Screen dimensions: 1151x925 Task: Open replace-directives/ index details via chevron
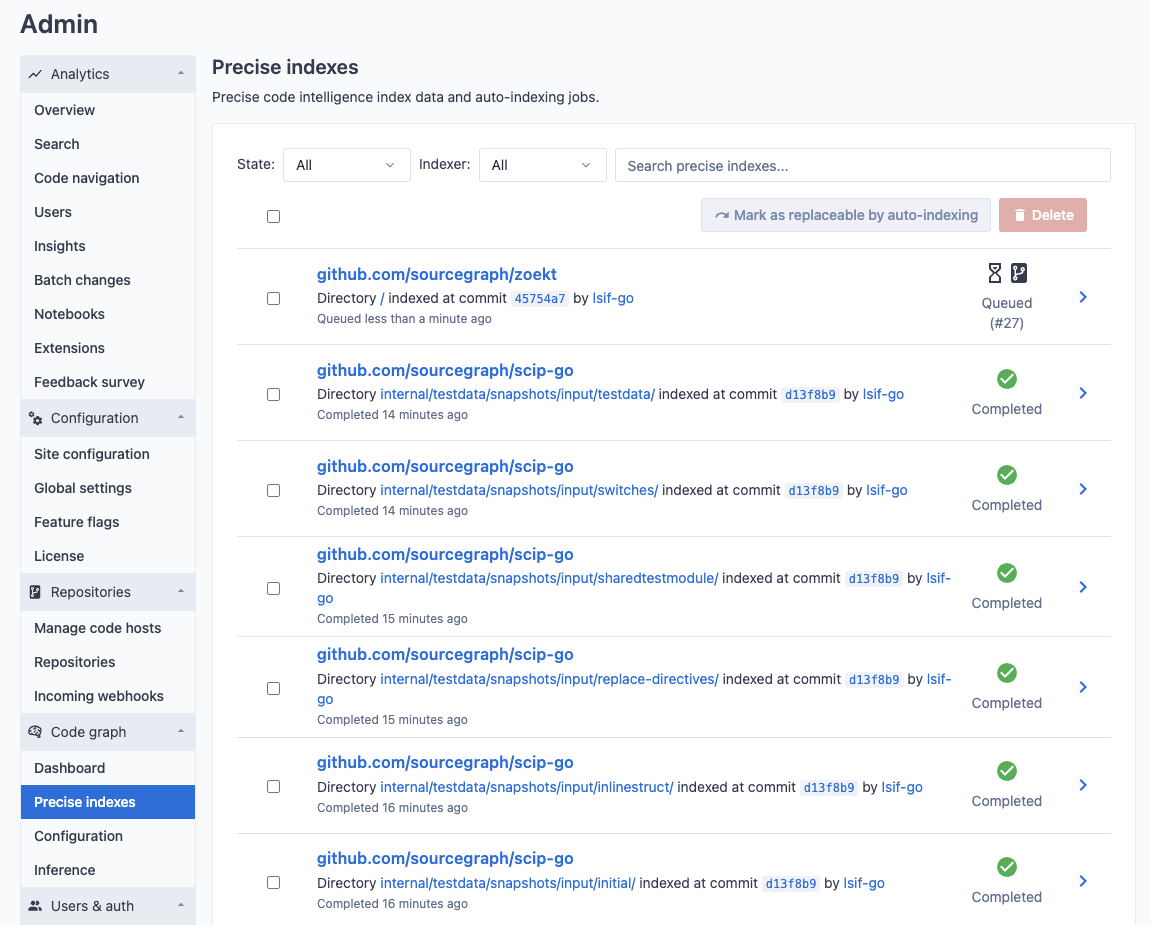tap(1083, 687)
